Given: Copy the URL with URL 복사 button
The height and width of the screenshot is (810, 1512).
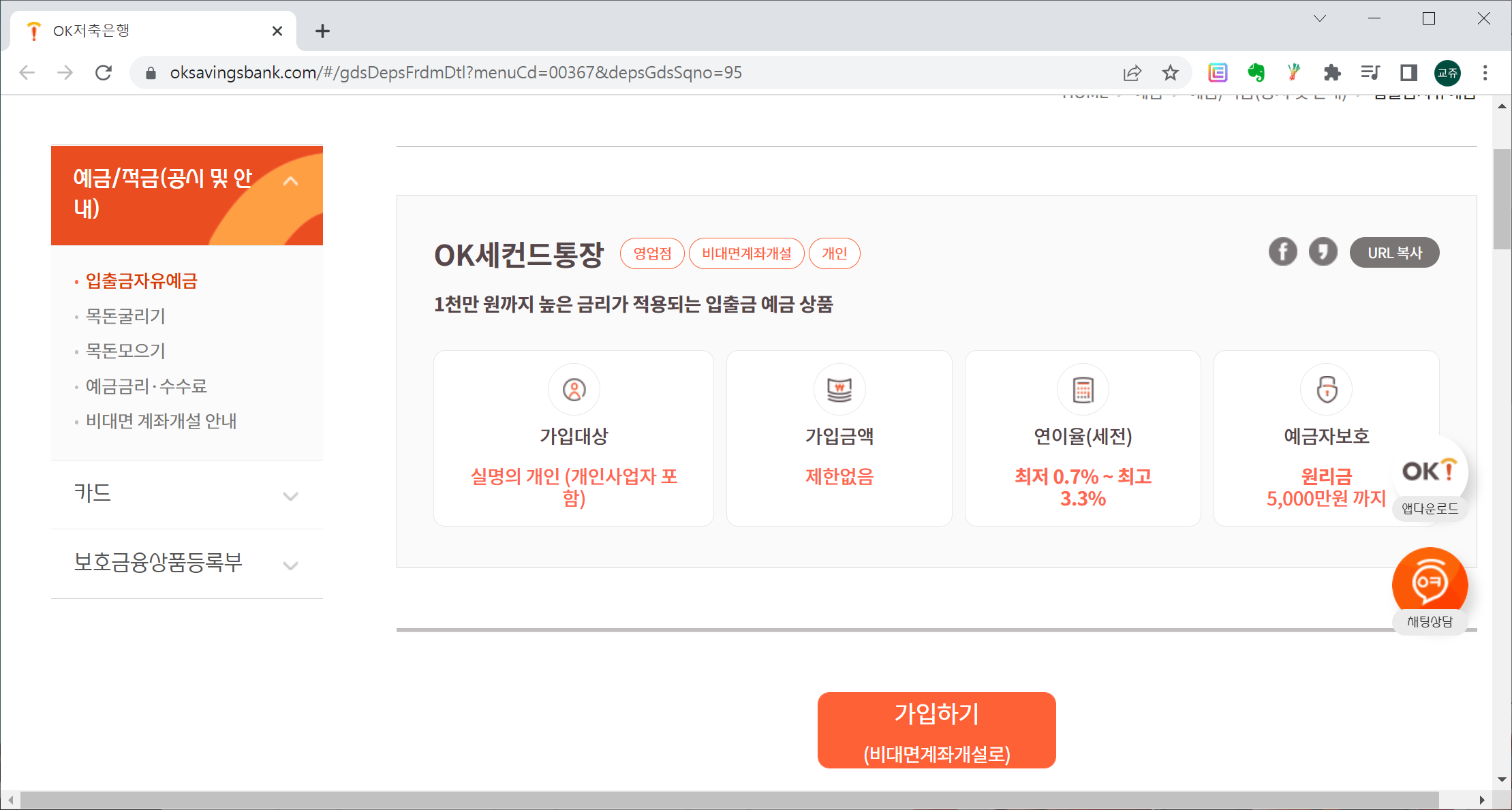Looking at the screenshot, I should click(x=1394, y=253).
